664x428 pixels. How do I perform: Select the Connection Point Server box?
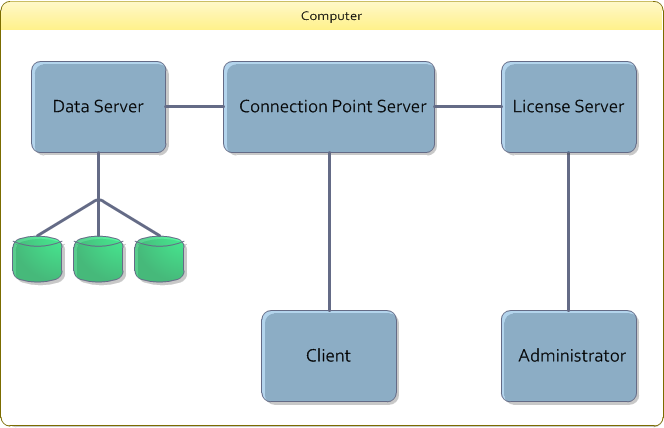tap(329, 107)
